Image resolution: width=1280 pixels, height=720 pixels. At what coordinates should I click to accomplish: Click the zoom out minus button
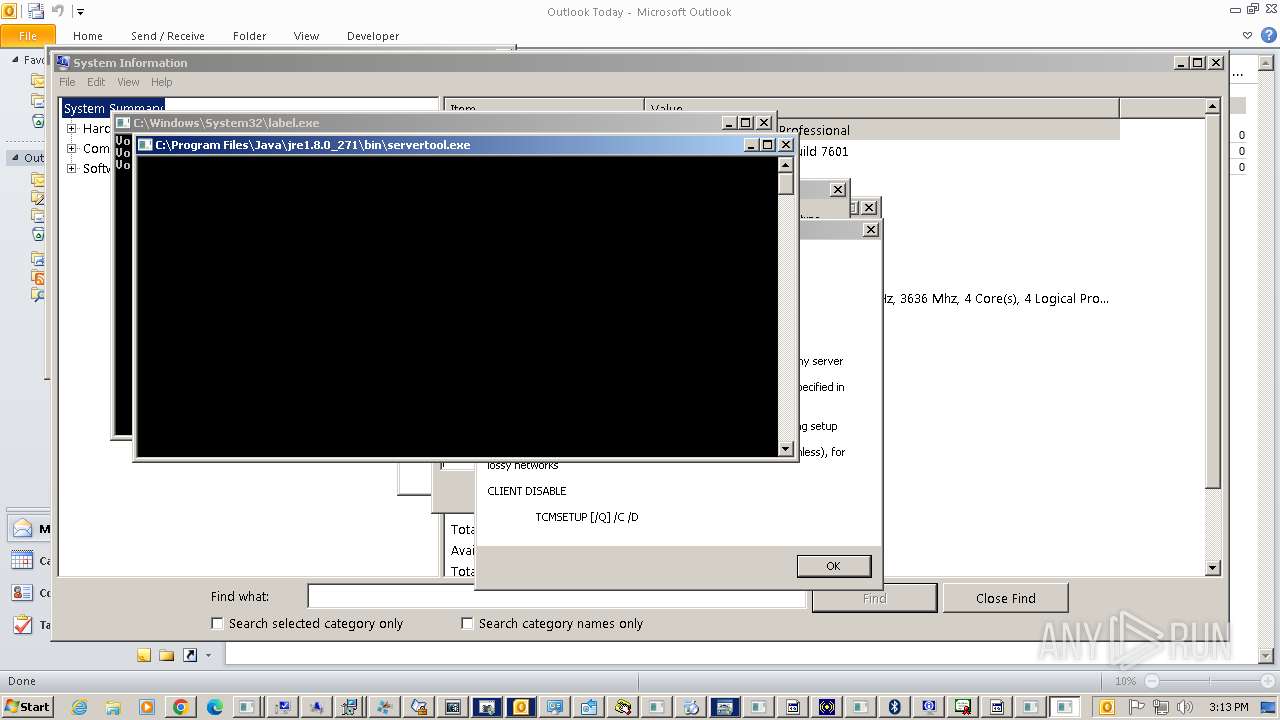pos(1152,681)
